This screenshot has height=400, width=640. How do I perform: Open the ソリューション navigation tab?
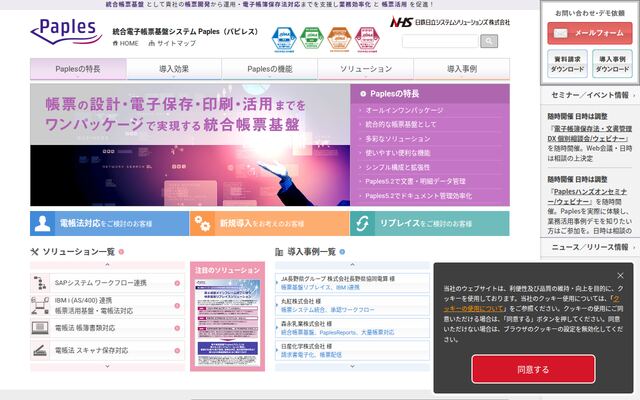366,69
